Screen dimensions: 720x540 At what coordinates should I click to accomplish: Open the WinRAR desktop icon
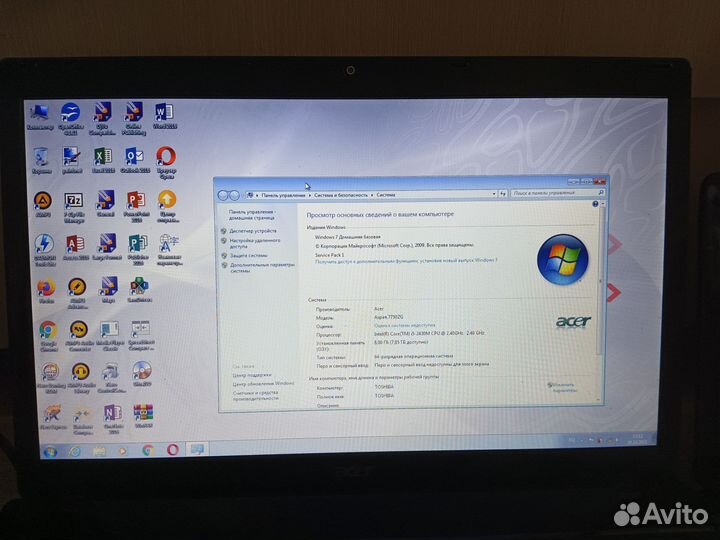pyautogui.click(x=143, y=416)
